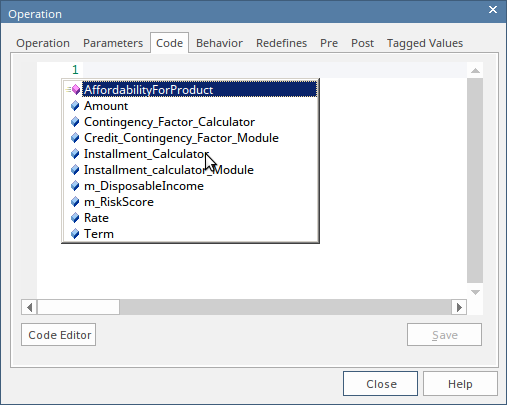Choose Installment_calculator_Module in the suggestion list
Viewport: 507px width, 406px height.
[x=169, y=170]
